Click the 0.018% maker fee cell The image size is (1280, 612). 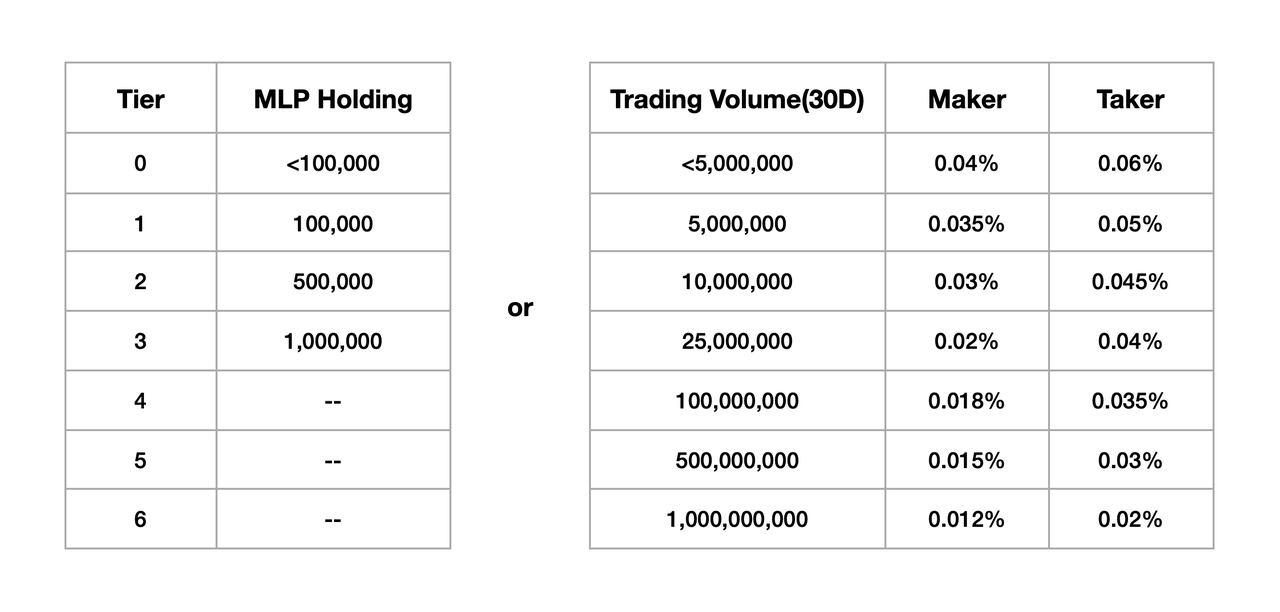tap(967, 401)
